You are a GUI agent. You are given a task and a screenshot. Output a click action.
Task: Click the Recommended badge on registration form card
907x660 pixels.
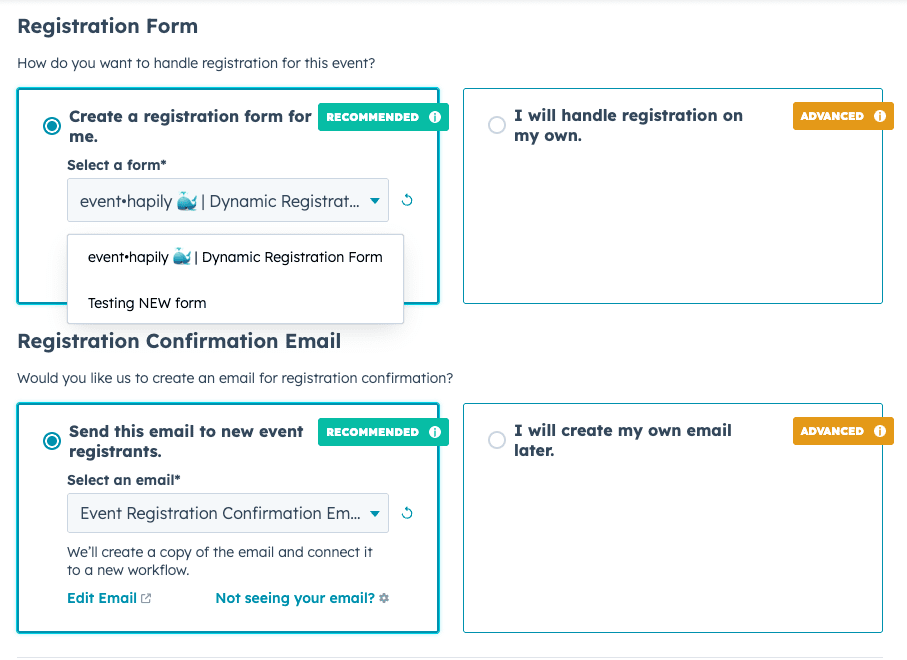pos(373,117)
